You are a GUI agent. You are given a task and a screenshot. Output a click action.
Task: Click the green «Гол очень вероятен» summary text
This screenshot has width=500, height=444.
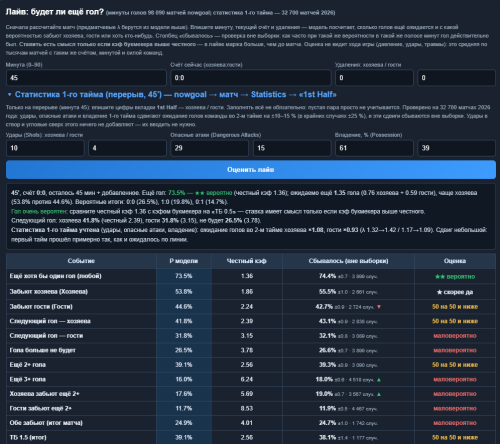39,211
